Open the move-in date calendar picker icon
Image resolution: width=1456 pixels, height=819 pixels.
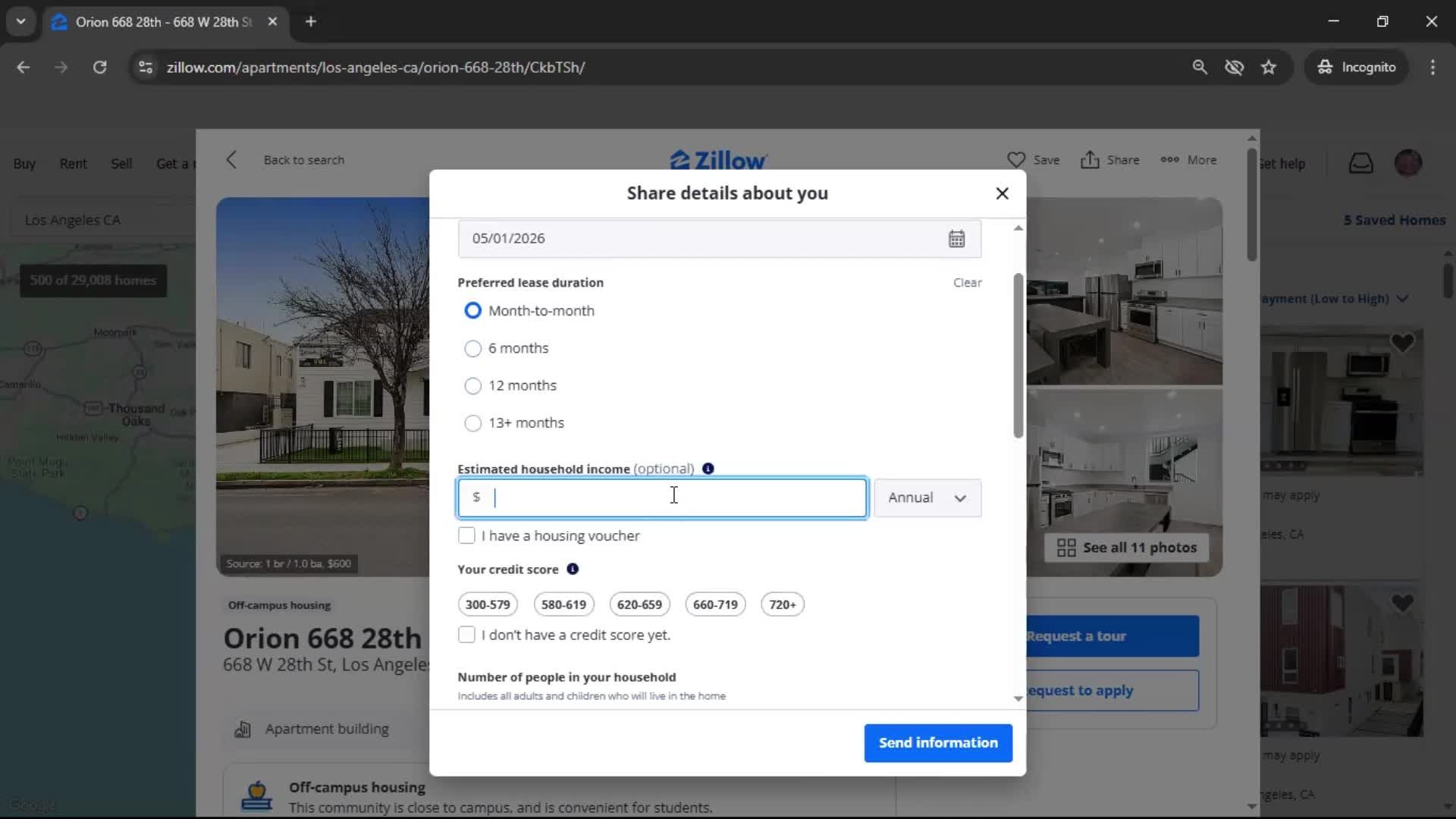956,239
